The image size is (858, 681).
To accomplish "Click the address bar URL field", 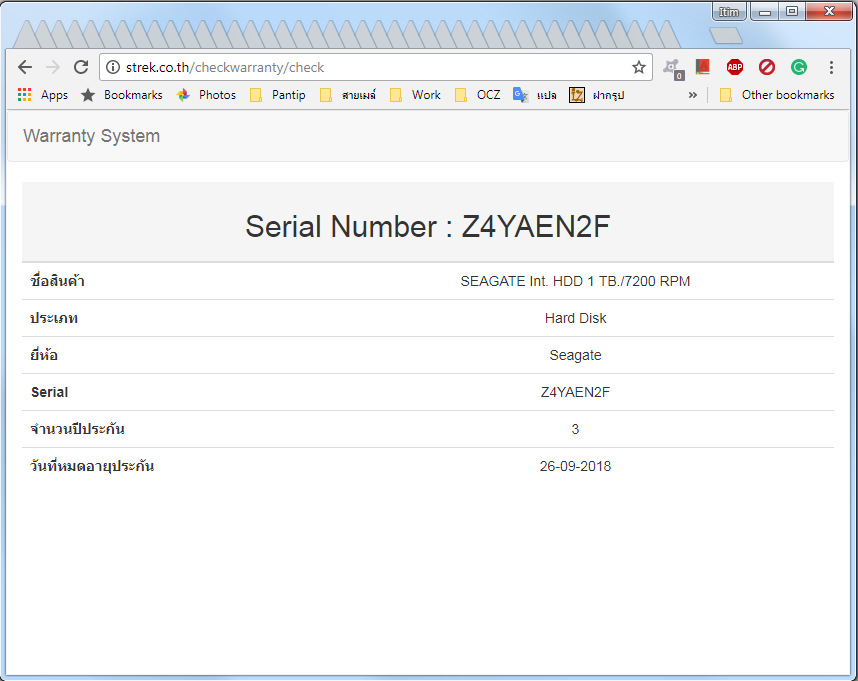I will point(376,67).
